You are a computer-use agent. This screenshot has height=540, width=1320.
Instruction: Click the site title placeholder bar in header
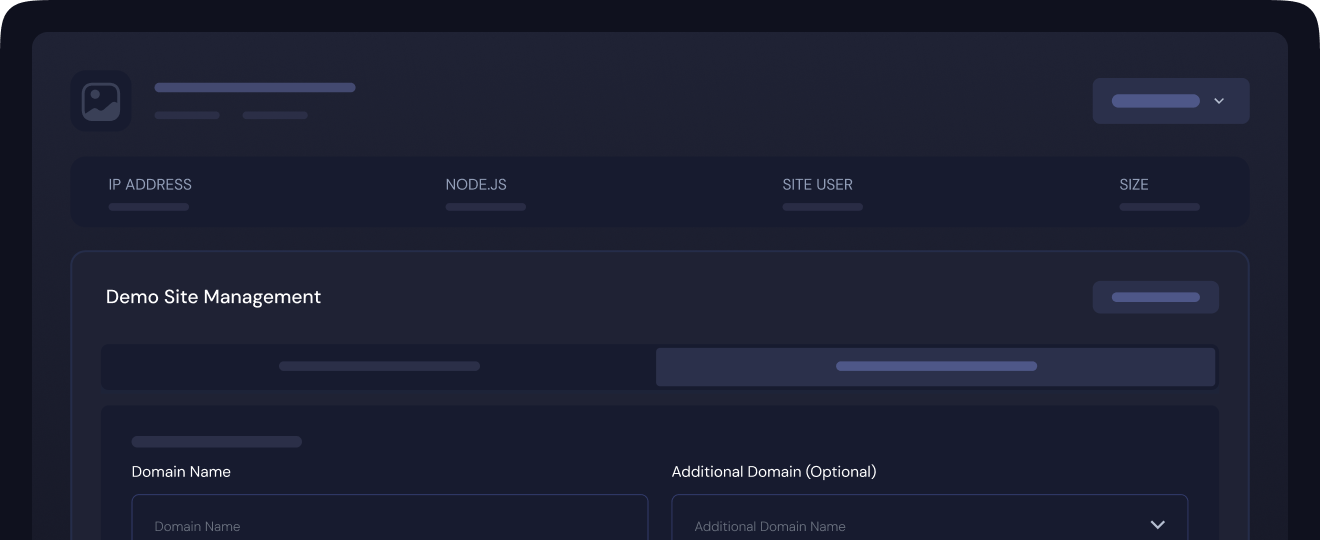click(x=255, y=88)
